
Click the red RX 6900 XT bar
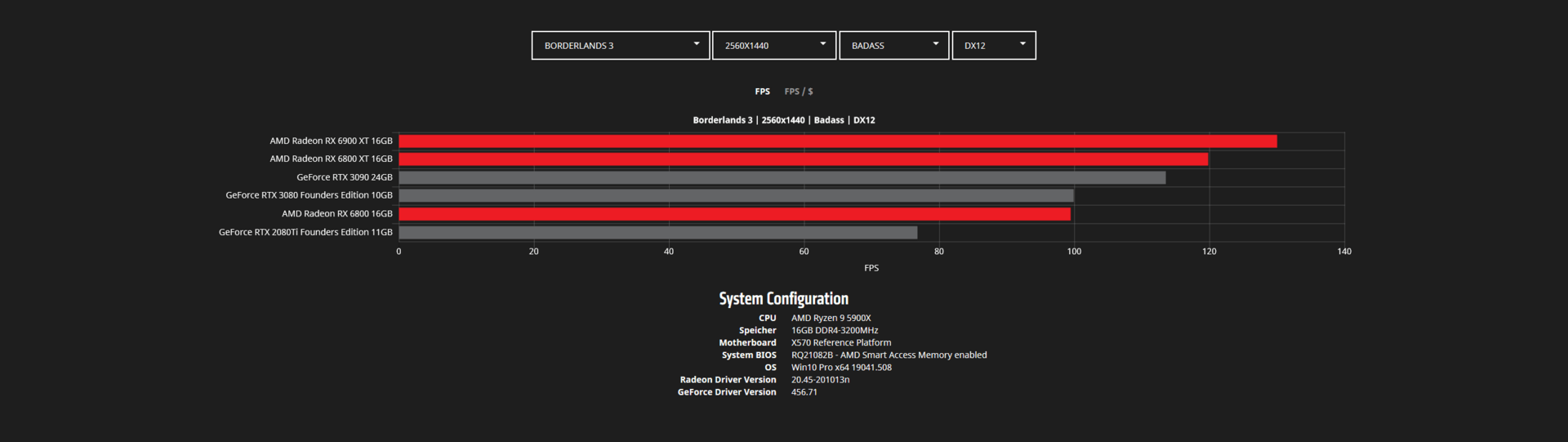(x=837, y=141)
